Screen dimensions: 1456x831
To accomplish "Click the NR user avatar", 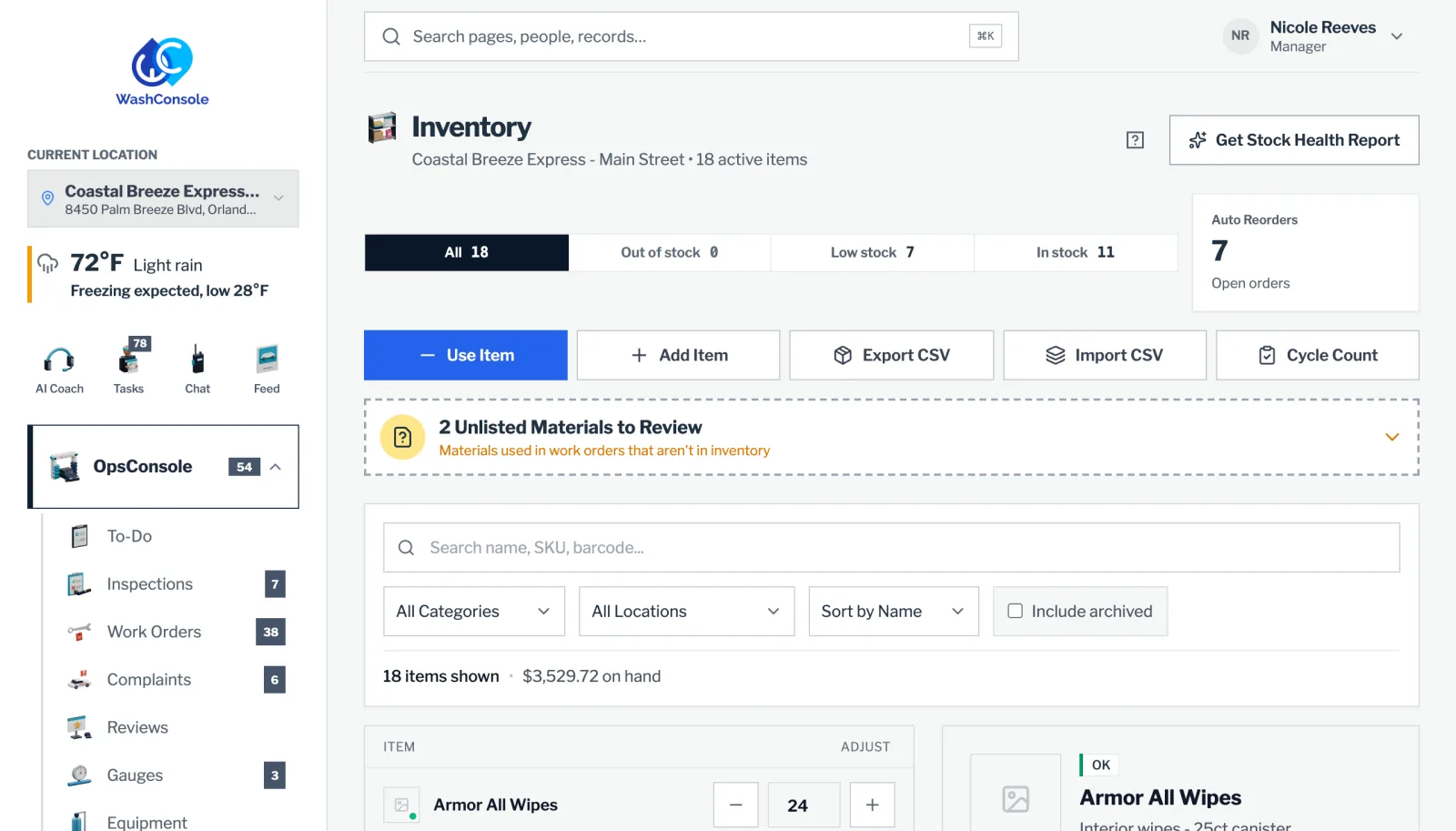I will pos(1240,36).
